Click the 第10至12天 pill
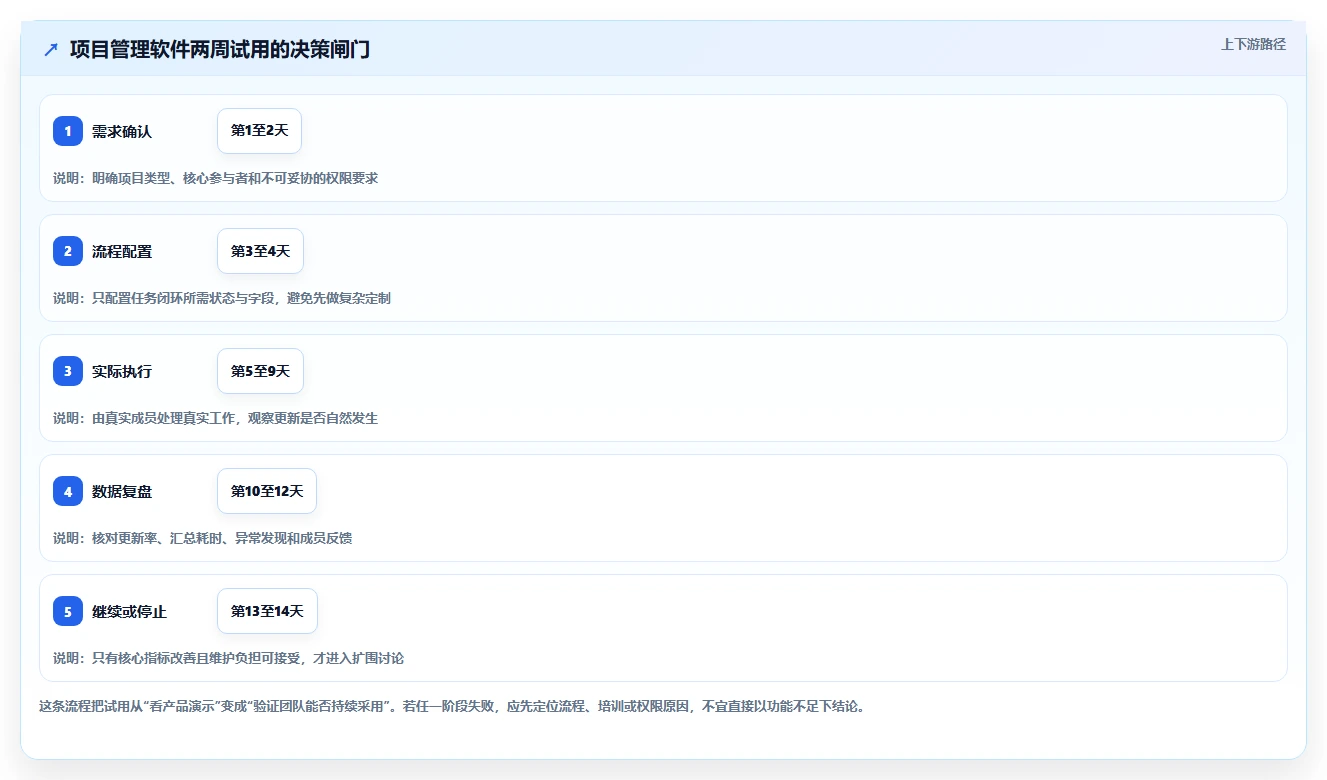This screenshot has width=1327, height=780. point(267,491)
